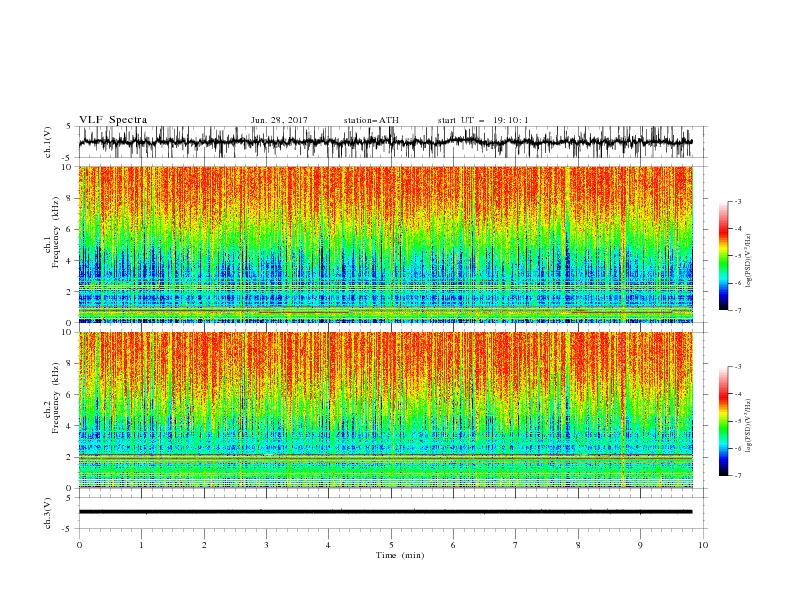Click the "-7" tick on ch.1 colorbar

pos(737,310)
